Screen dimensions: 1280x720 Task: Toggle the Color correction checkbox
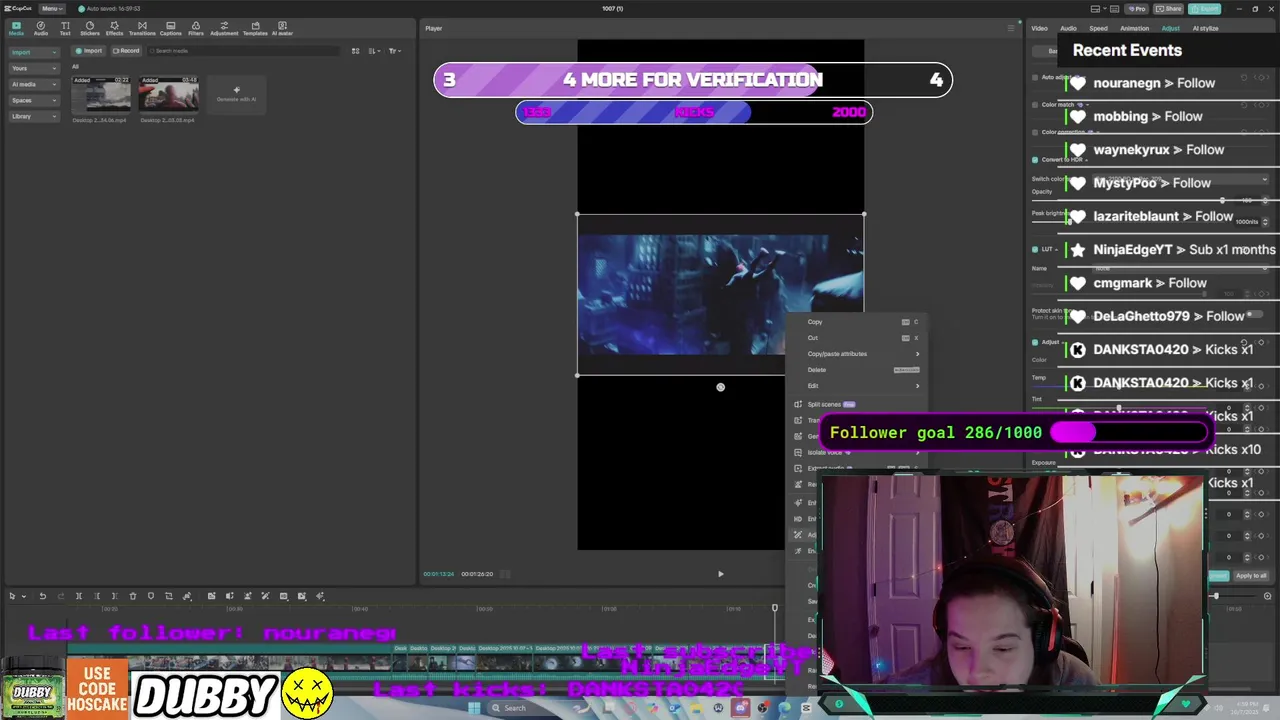(x=1035, y=132)
